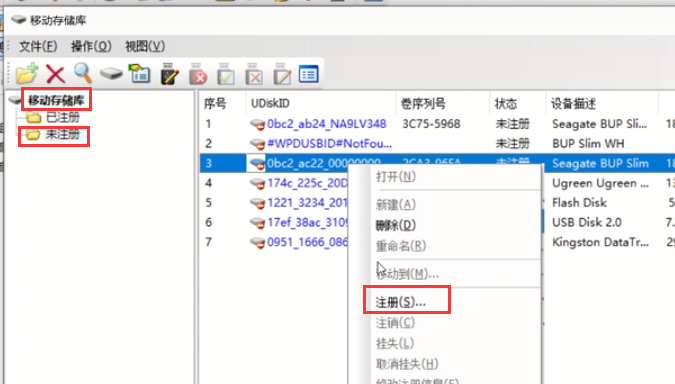The image size is (675, 384).
Task: Click the description BUP Slim WH
Action: 588,143
